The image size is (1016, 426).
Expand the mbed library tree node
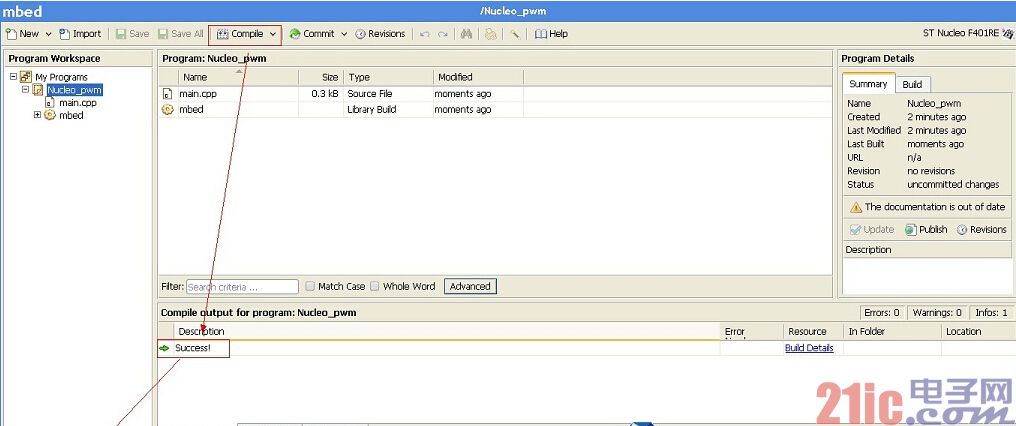point(37,115)
